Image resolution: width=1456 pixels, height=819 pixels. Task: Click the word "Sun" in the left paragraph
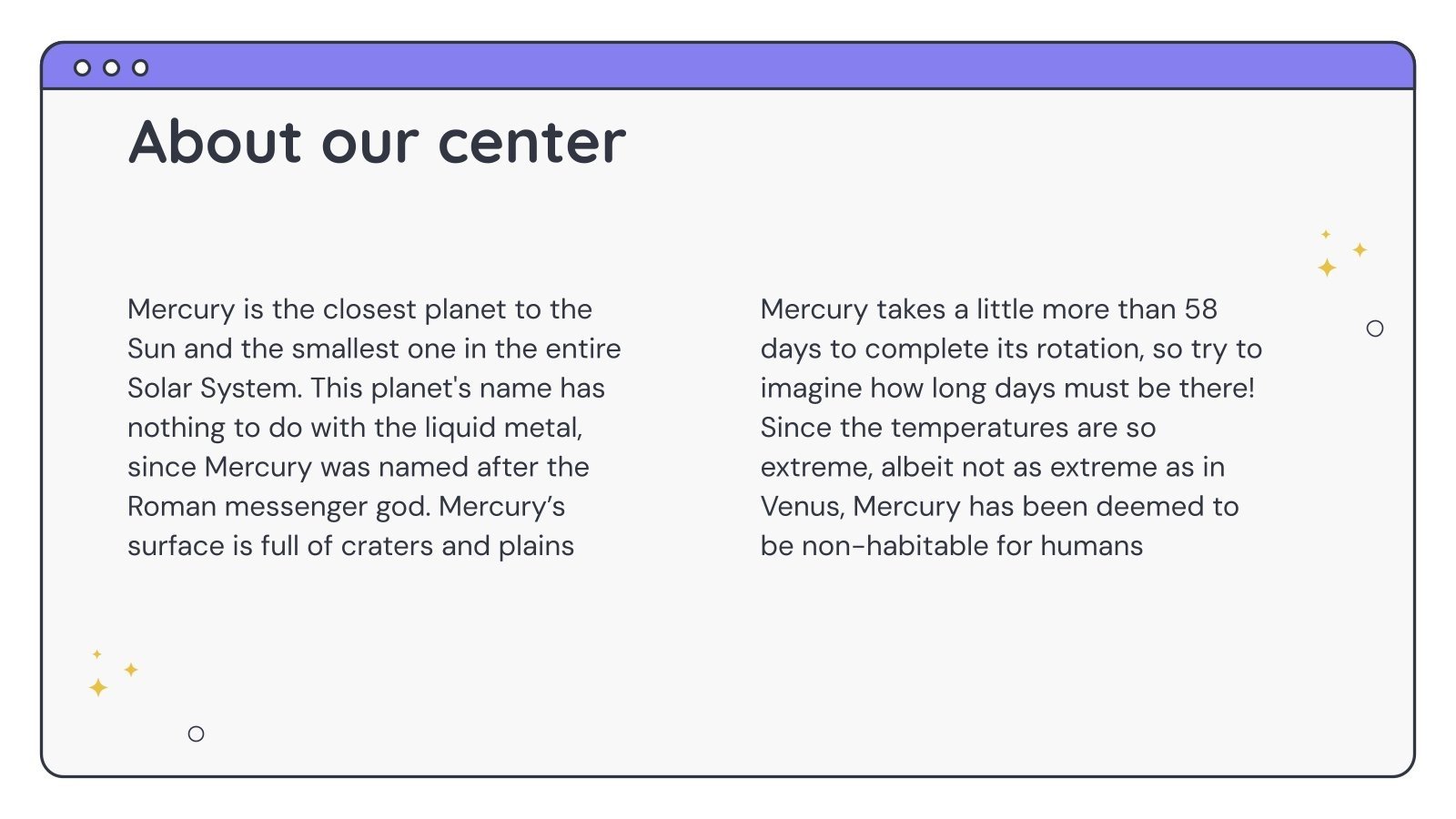pyautogui.click(x=151, y=349)
